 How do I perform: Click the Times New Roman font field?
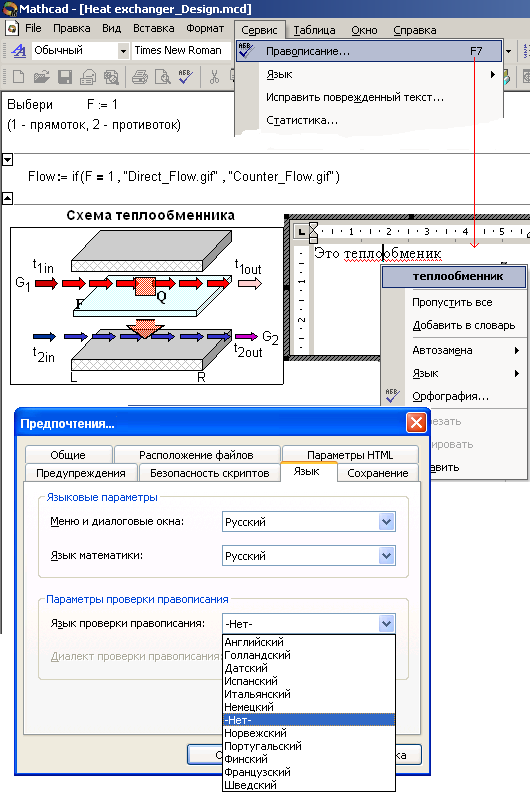point(180,51)
